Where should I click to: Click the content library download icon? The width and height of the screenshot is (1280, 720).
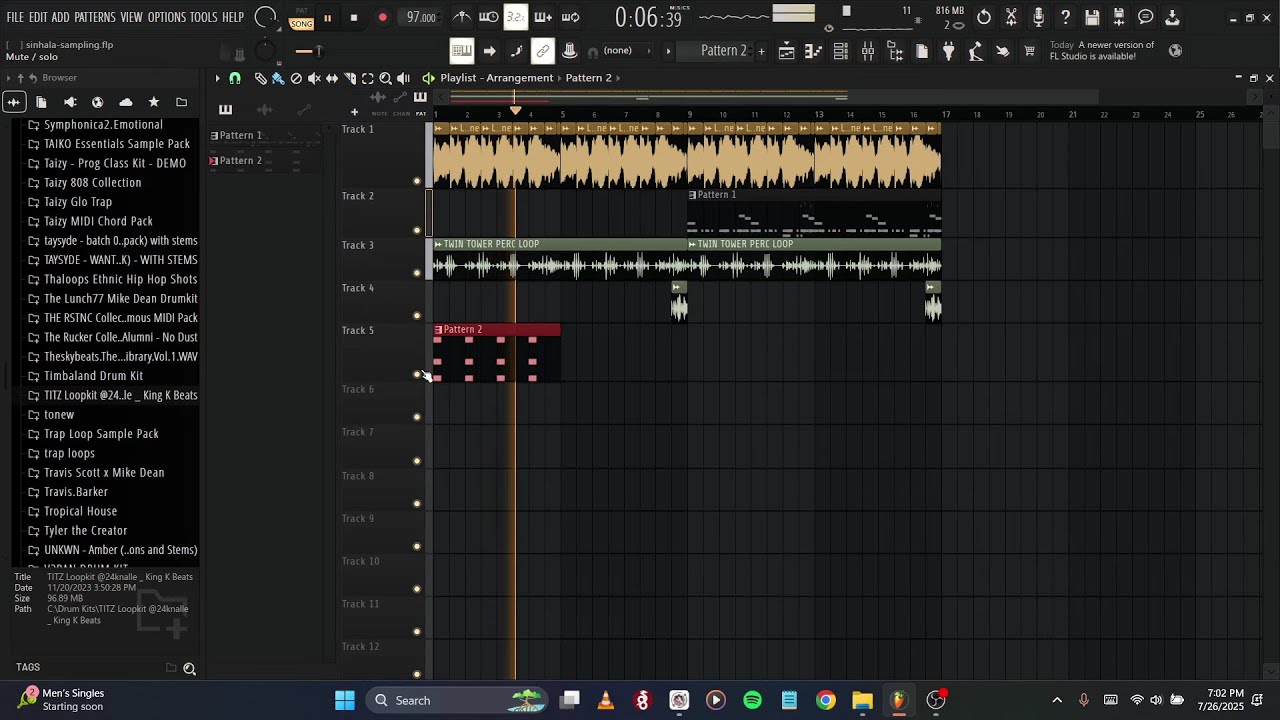click(x=1173, y=17)
